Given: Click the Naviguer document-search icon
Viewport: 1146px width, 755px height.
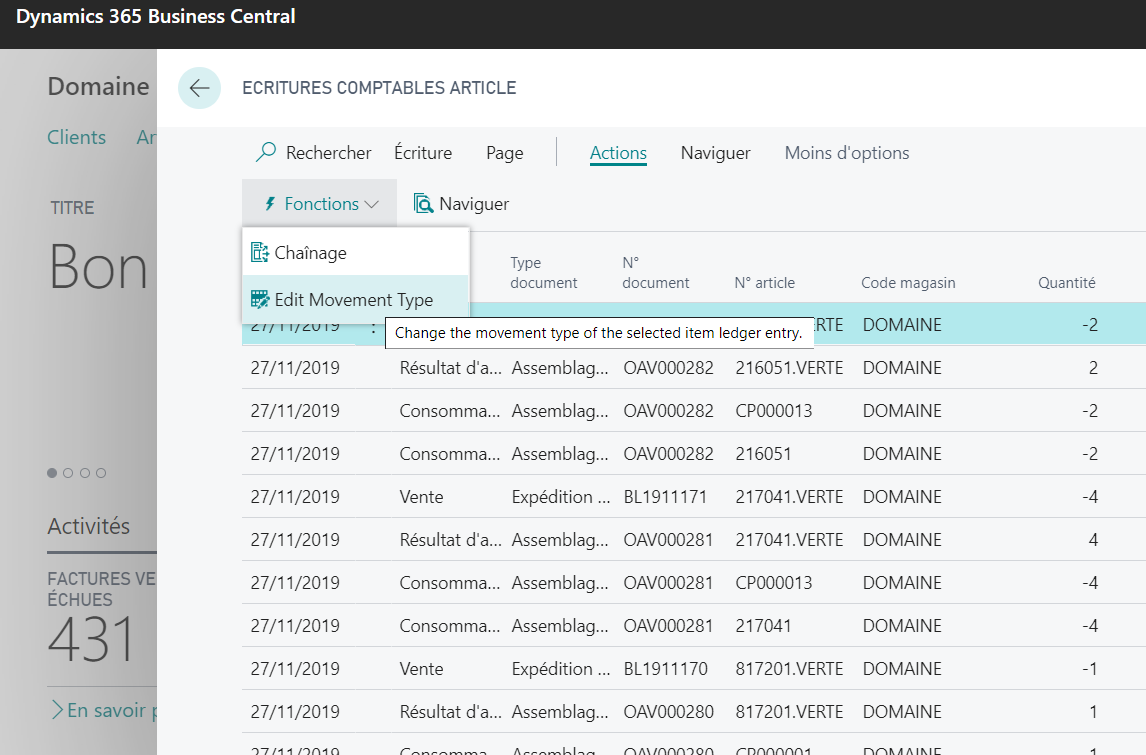Looking at the screenshot, I should 423,203.
